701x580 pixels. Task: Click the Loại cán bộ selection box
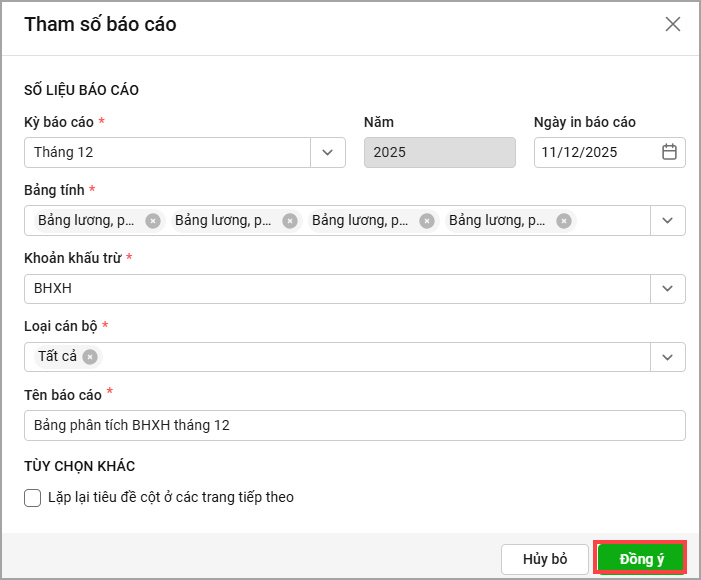click(370, 357)
